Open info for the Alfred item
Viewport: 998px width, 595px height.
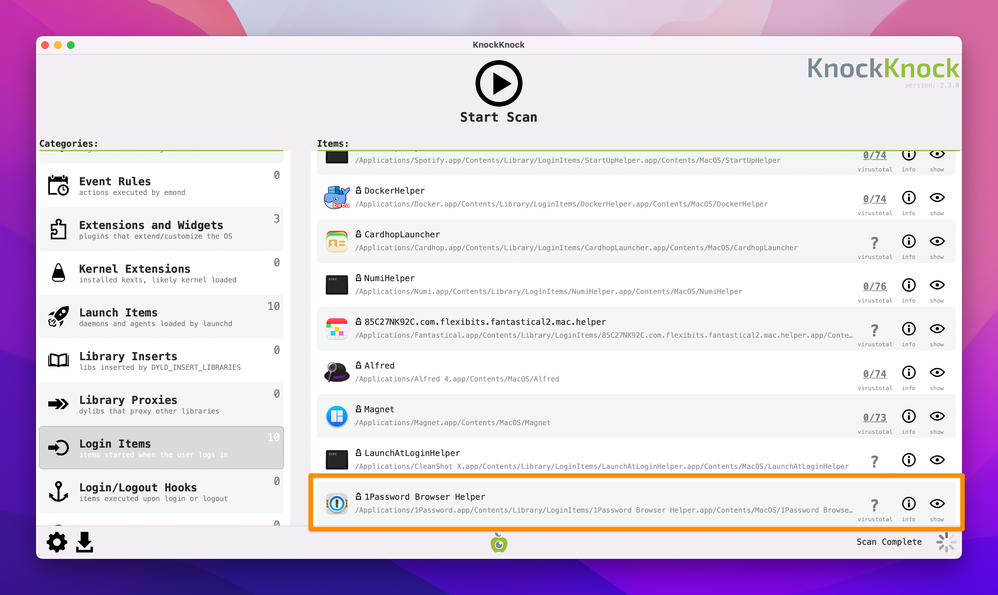coord(908,374)
